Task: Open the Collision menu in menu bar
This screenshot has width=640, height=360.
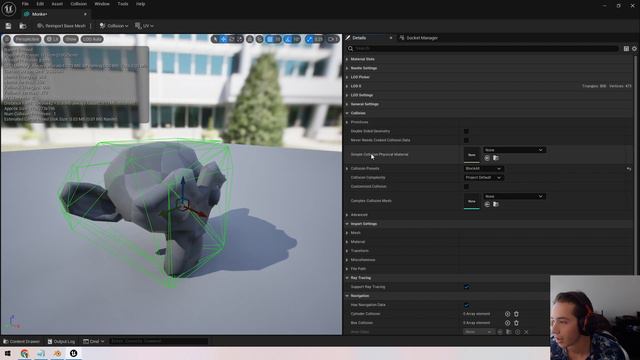Action: click(x=78, y=4)
